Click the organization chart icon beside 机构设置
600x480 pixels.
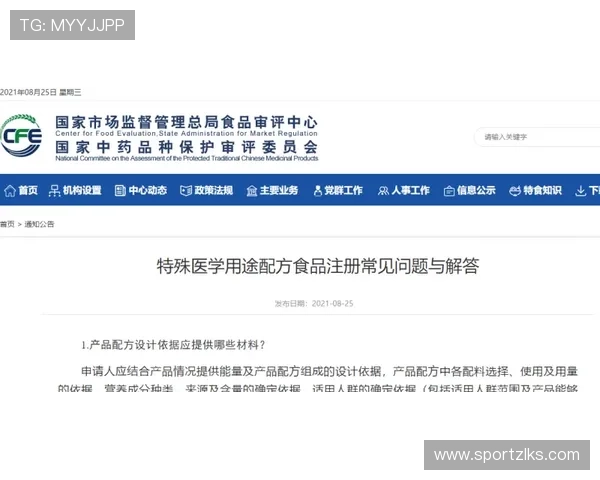[x=54, y=191]
